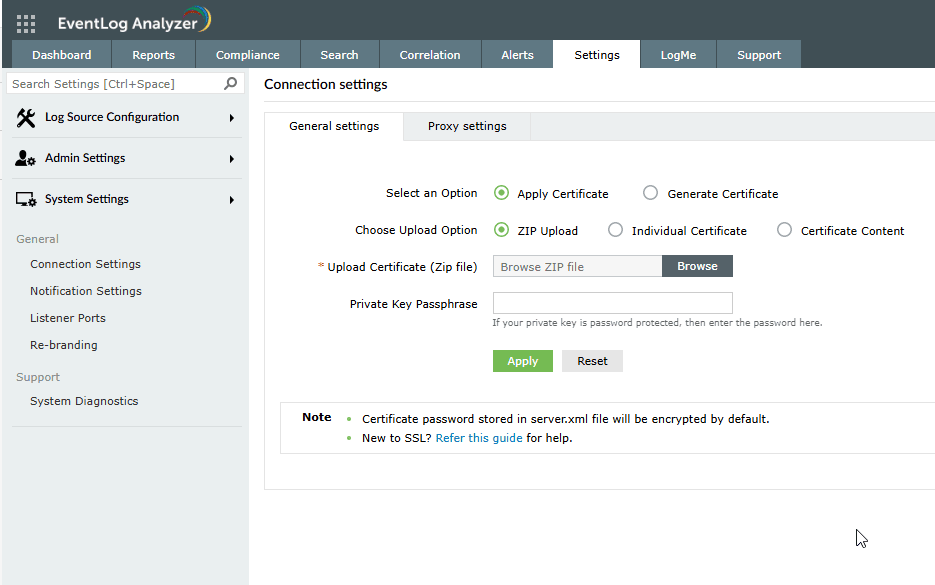The height and width of the screenshot is (585, 935).
Task: Open the Refer this guide link
Action: point(479,438)
